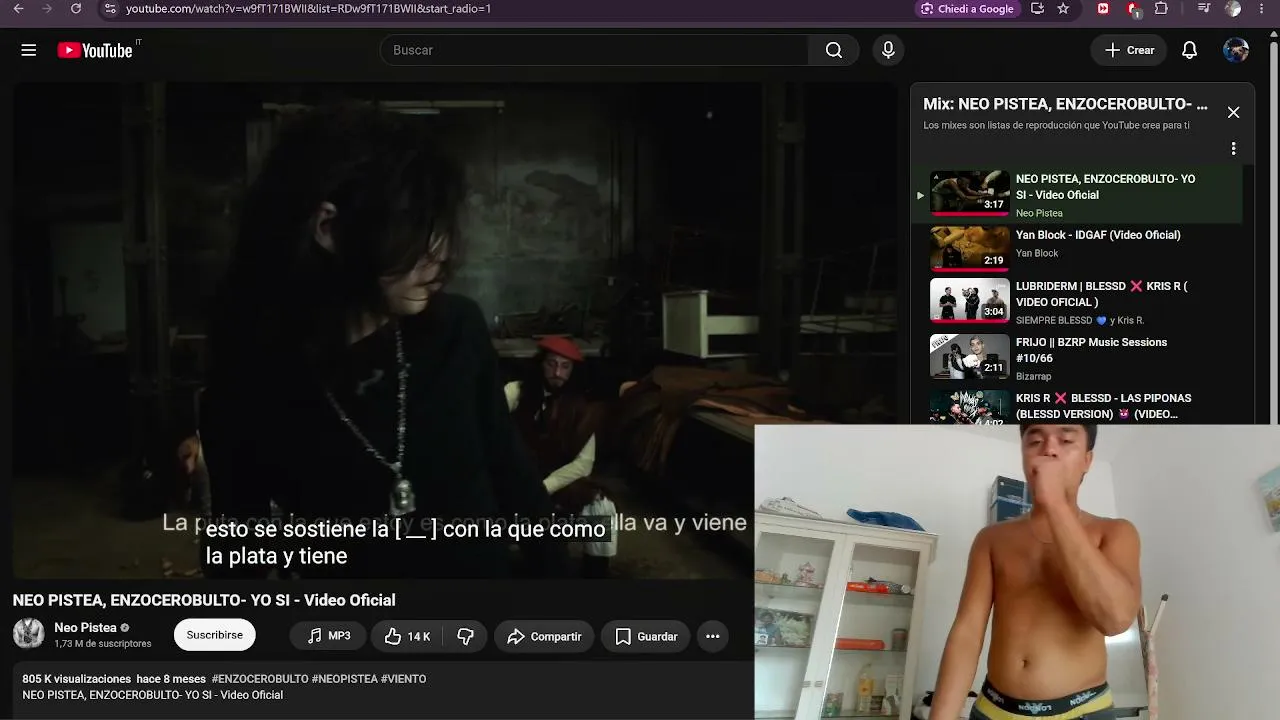Click the video title NEO PISTEA YO SI
1280x720 pixels.
(x=204, y=600)
